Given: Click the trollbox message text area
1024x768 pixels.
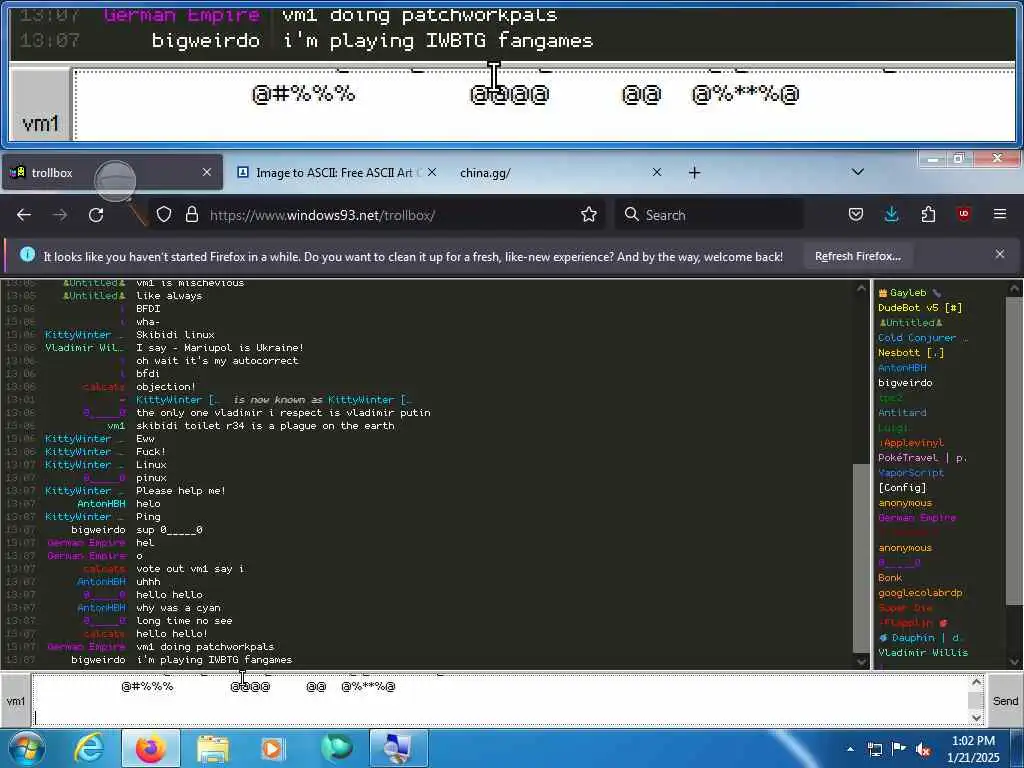Looking at the screenshot, I should [x=500, y=701].
